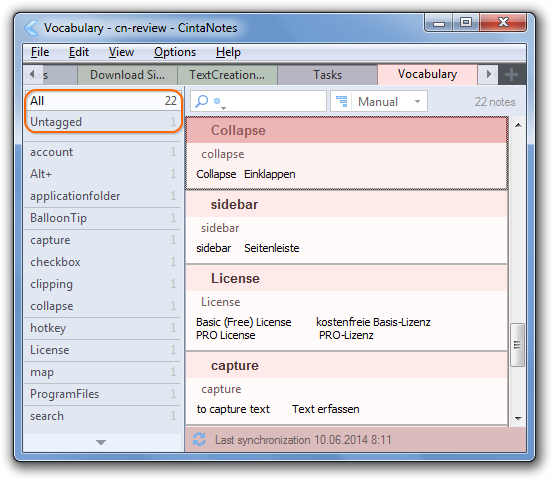Click kostenfreie Basis-Lizenz text
The width and height of the screenshot is (553, 481).
(373, 322)
